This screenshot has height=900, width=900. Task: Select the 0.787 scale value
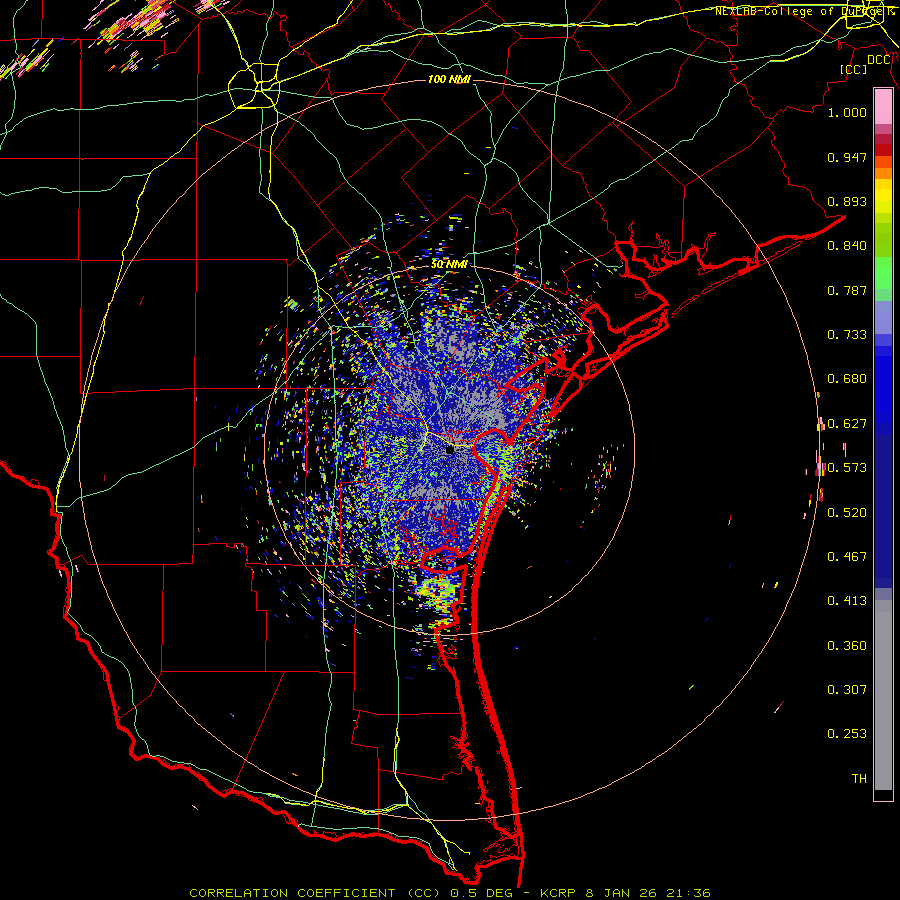847,290
